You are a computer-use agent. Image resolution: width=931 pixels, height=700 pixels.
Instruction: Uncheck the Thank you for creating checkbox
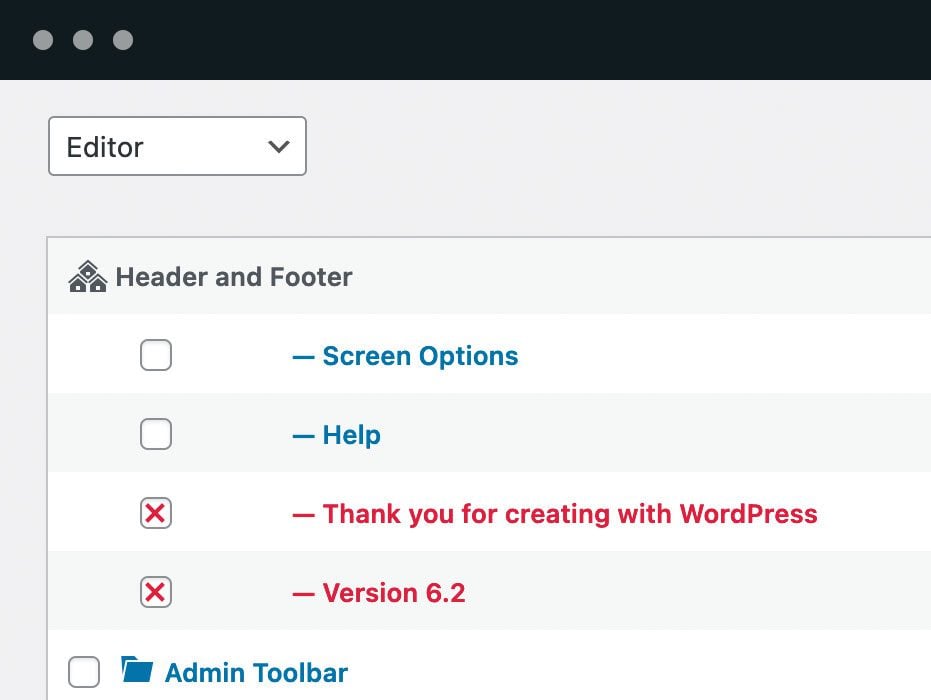pos(156,514)
